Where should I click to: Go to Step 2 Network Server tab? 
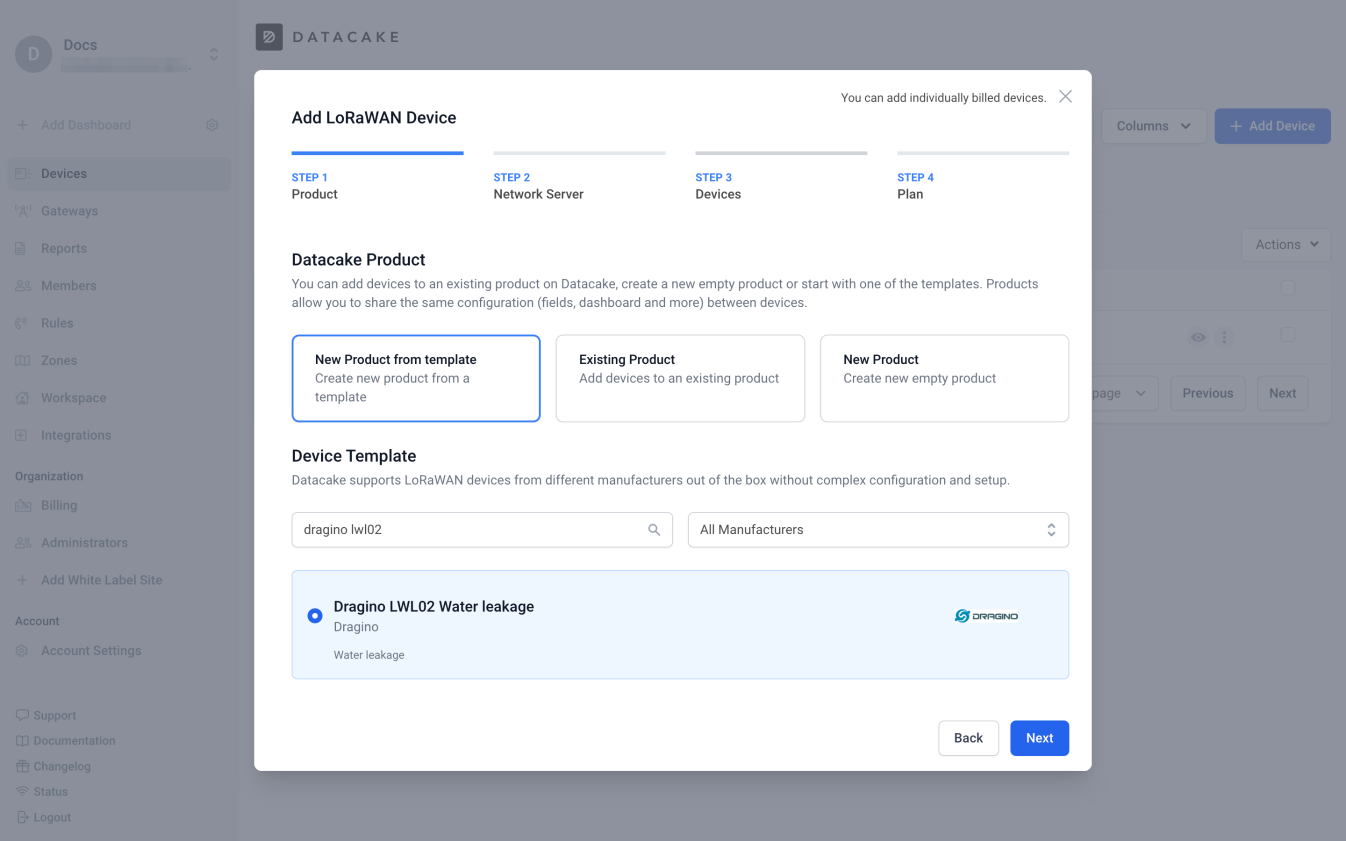click(x=579, y=177)
